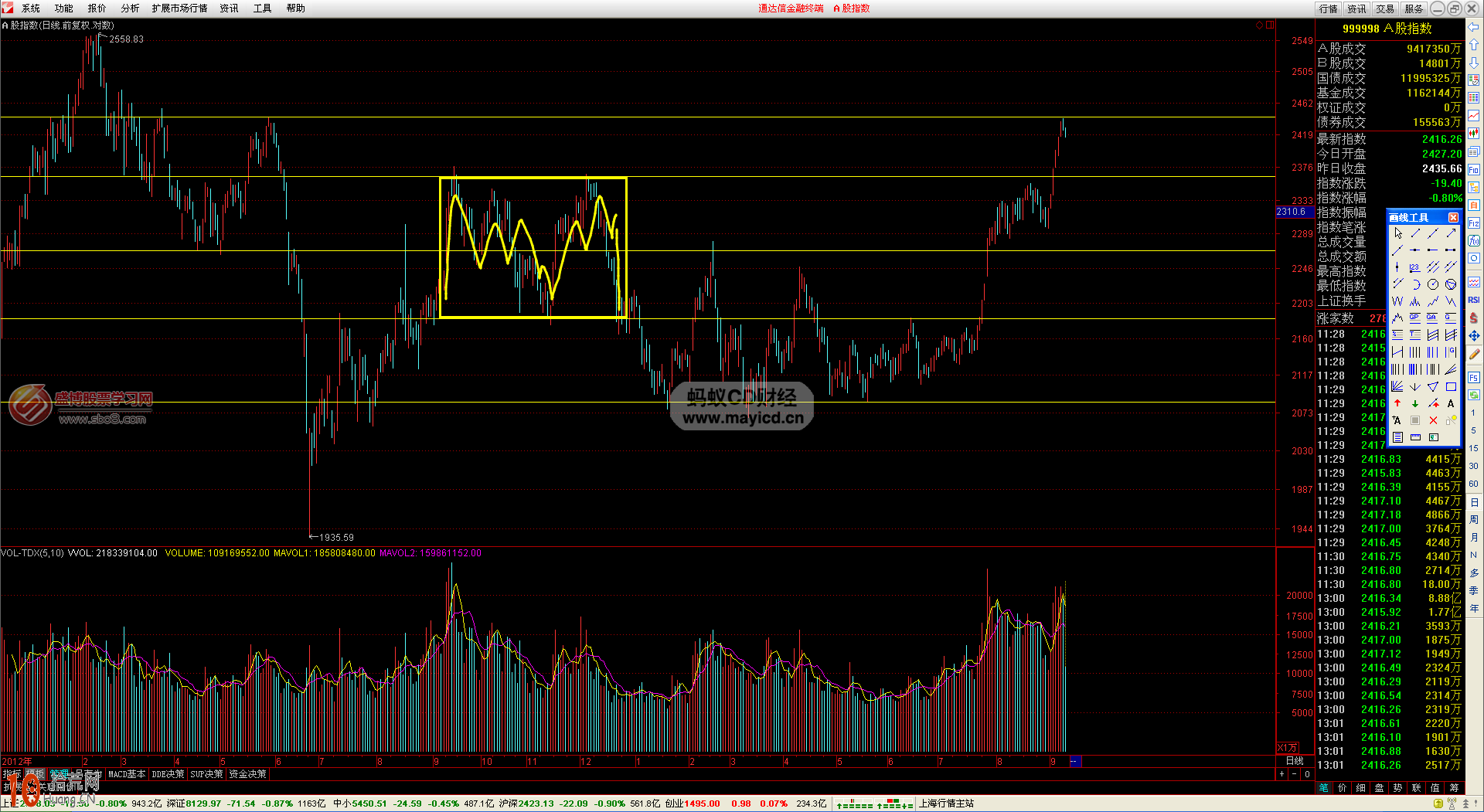Click the red S icon in sidebar

coord(1474,318)
